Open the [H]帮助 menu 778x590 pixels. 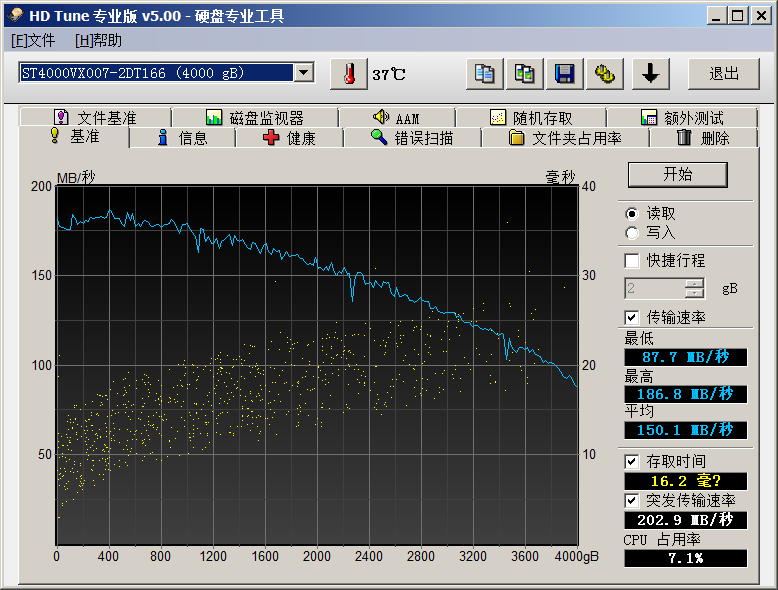tap(98, 40)
